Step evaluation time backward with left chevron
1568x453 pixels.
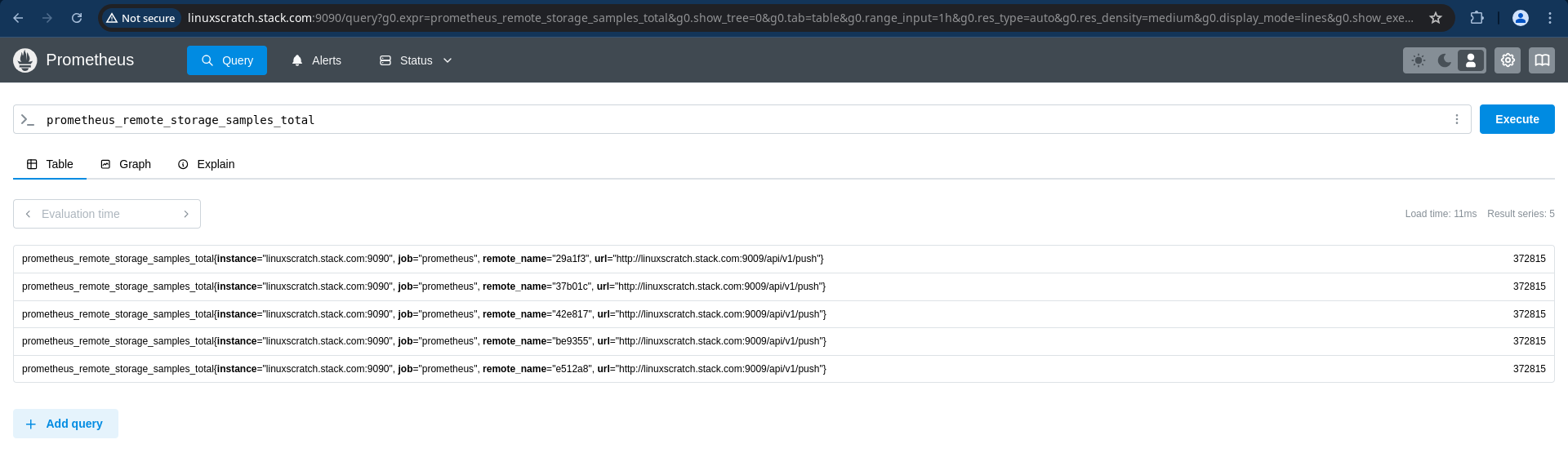click(x=29, y=214)
